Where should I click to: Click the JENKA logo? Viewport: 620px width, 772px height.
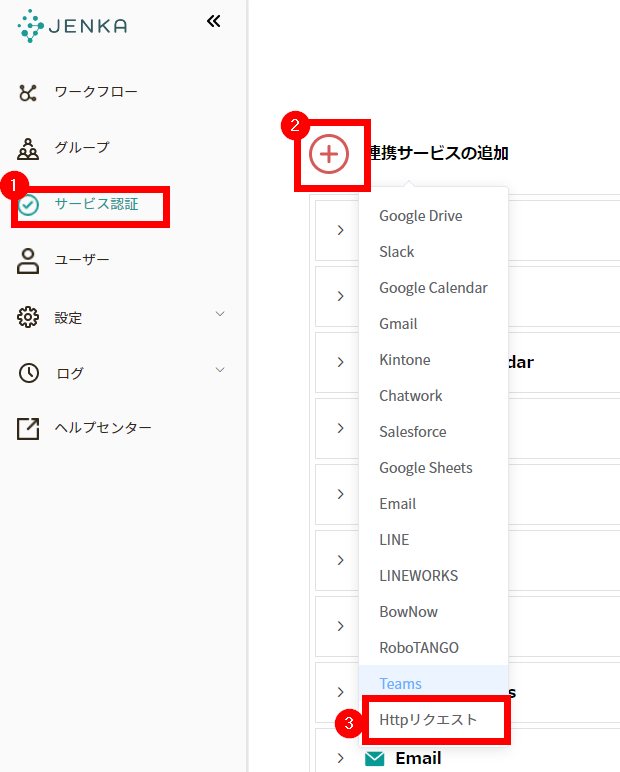(x=72, y=26)
